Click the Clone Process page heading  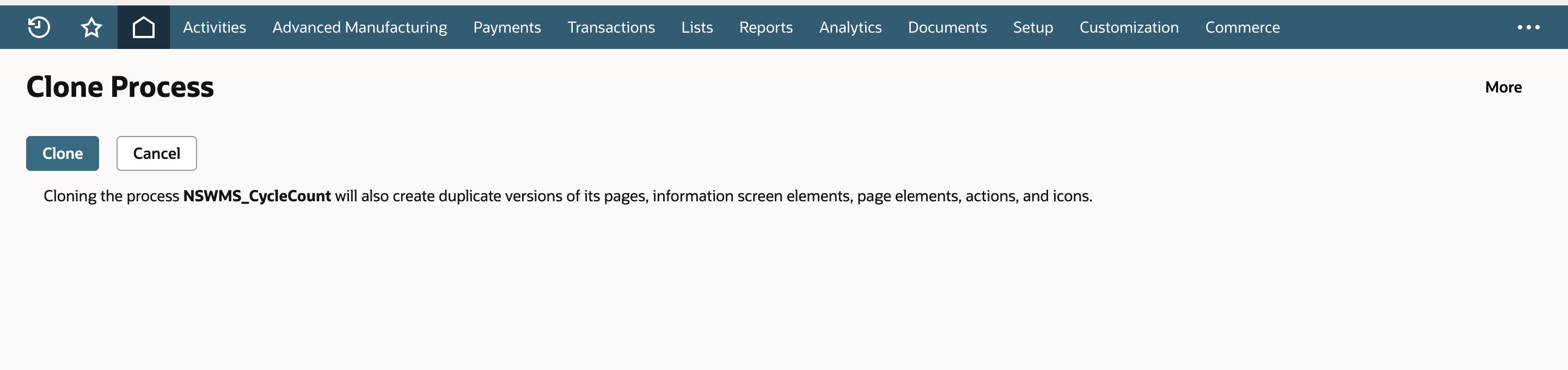[x=120, y=87]
